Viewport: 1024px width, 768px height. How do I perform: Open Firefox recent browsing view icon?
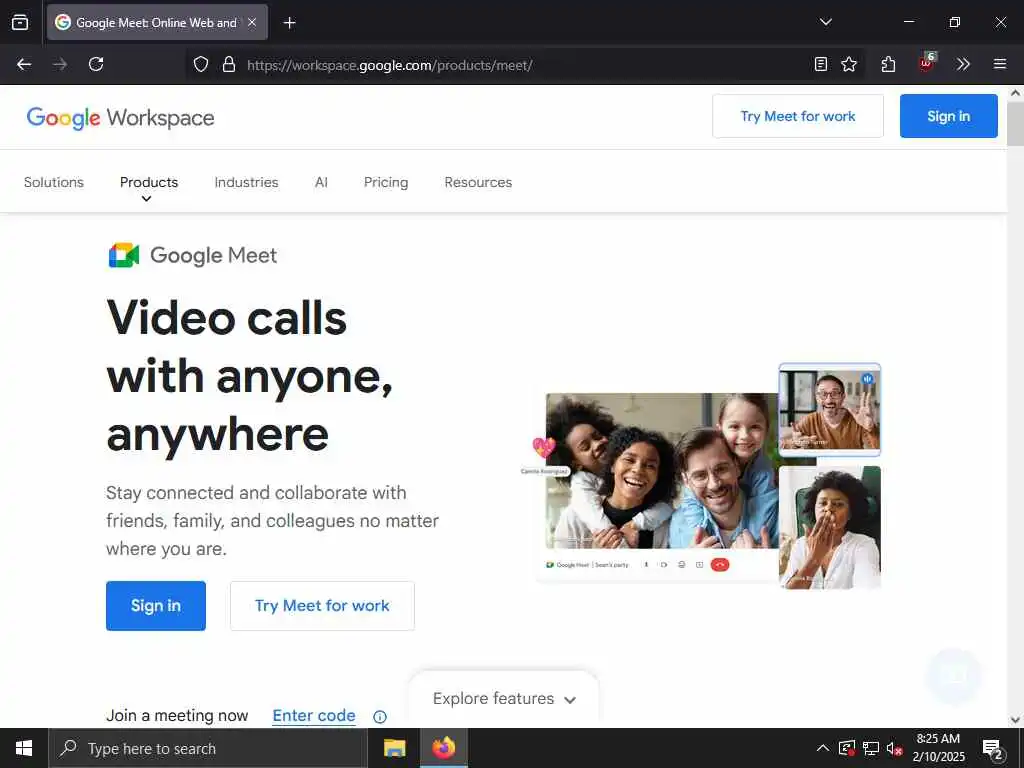pyautogui.click(x=20, y=22)
